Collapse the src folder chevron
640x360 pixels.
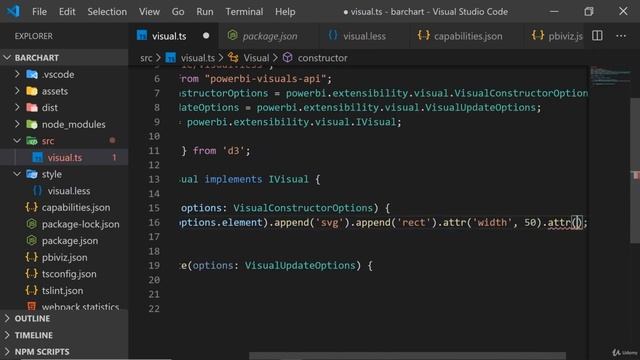(17, 141)
